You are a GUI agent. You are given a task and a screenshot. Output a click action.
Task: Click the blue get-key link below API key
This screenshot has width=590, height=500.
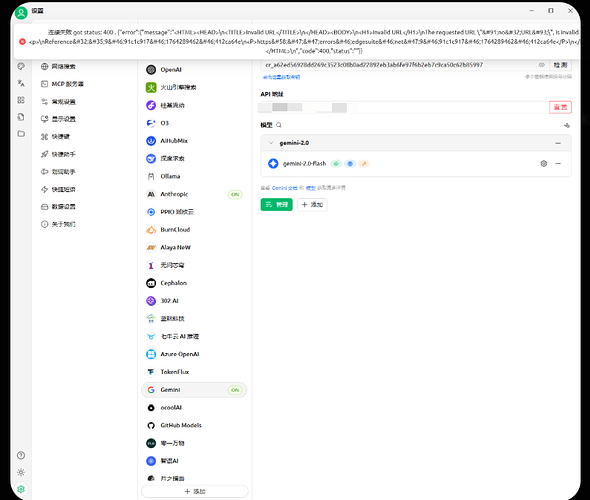point(281,77)
